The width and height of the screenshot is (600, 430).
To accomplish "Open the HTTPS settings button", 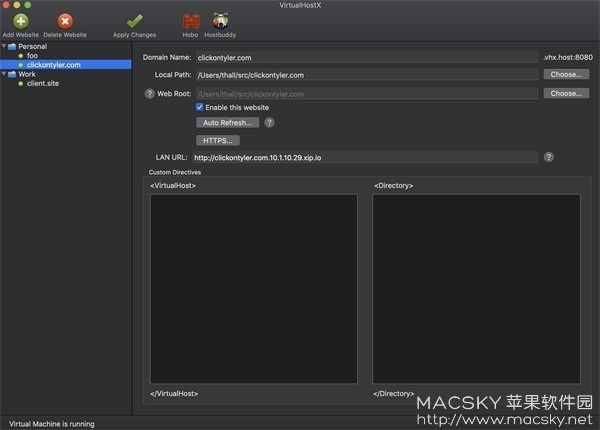I will coord(218,140).
